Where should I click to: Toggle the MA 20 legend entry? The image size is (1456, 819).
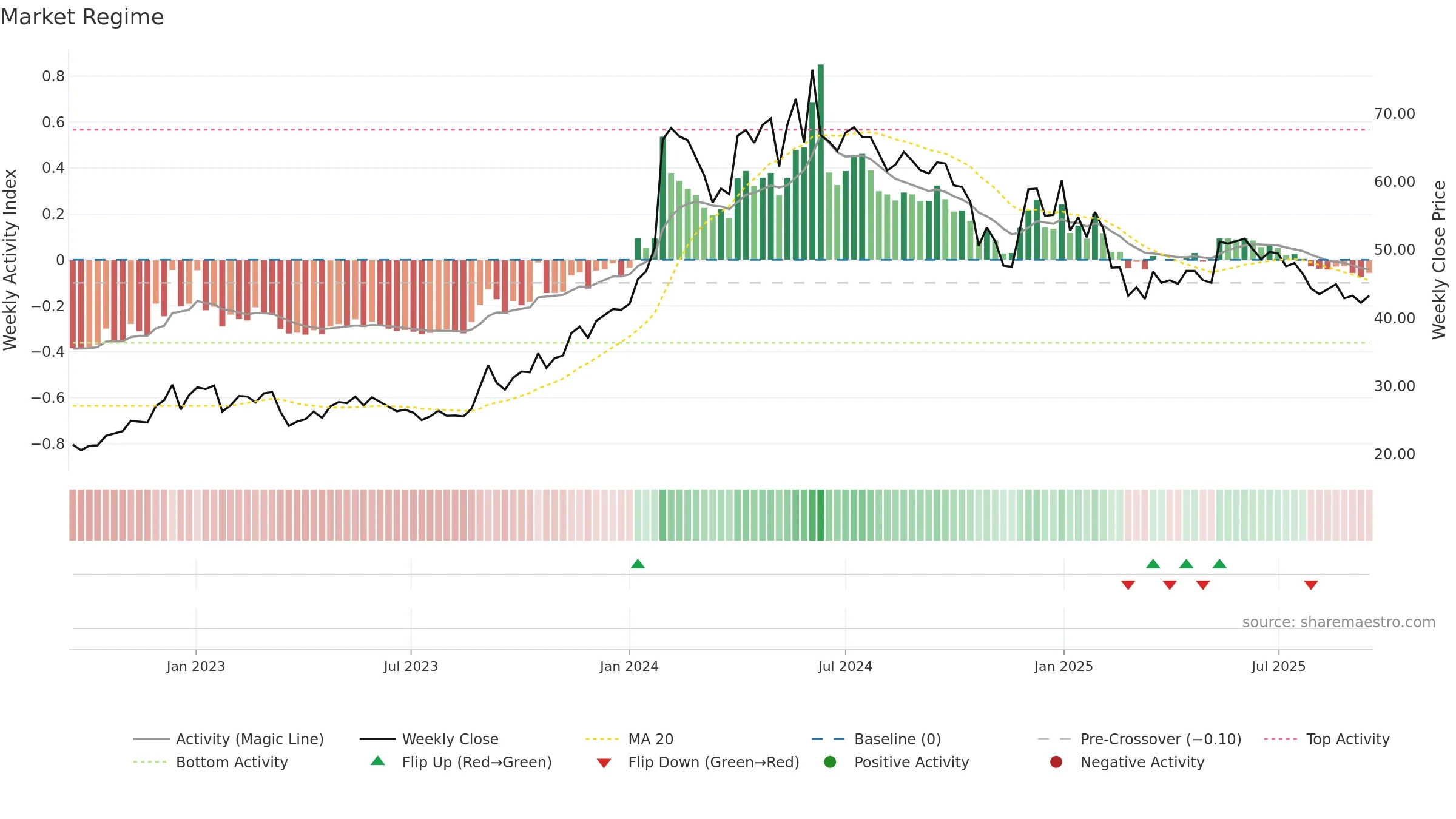[629, 739]
